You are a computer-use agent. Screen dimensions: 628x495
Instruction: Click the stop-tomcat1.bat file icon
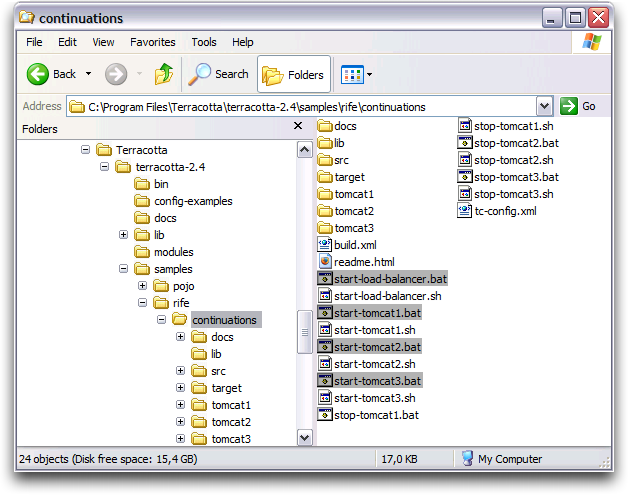click(x=325, y=415)
